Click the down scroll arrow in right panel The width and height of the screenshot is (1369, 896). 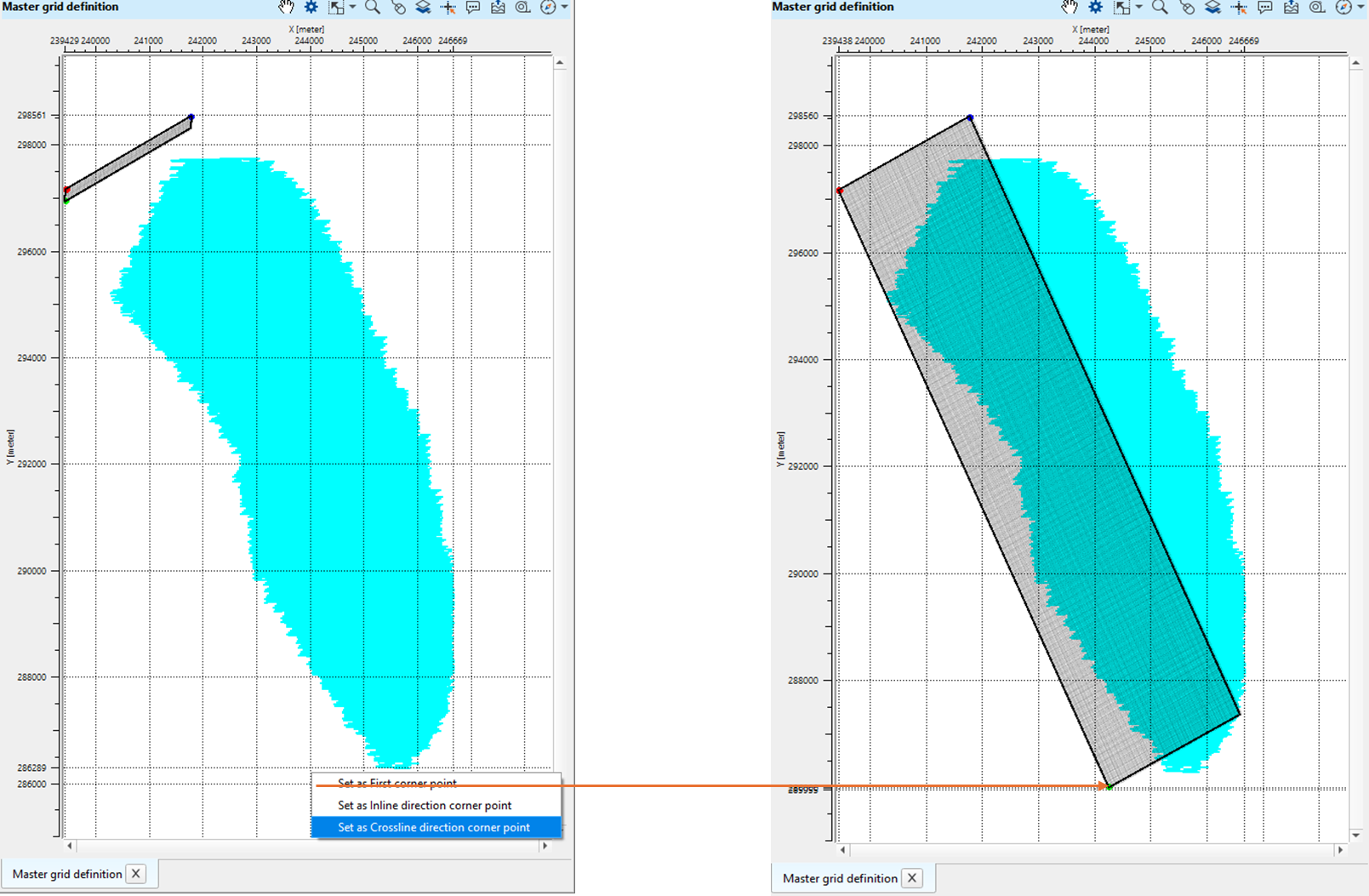pyautogui.click(x=1355, y=835)
